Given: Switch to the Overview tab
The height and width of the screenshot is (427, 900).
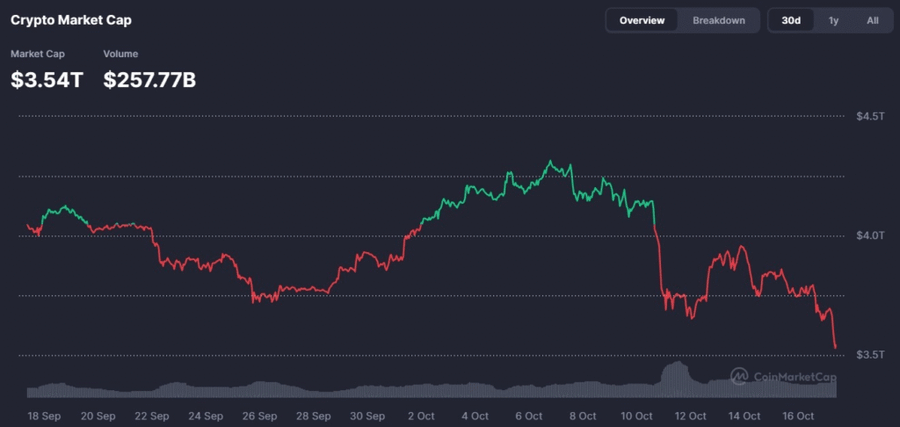Looking at the screenshot, I should 642,20.
